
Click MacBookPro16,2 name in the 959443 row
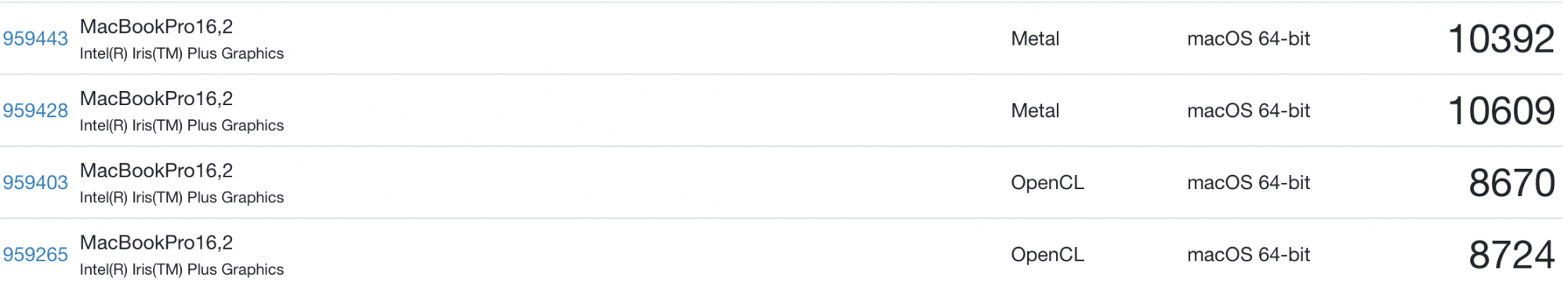(x=156, y=27)
